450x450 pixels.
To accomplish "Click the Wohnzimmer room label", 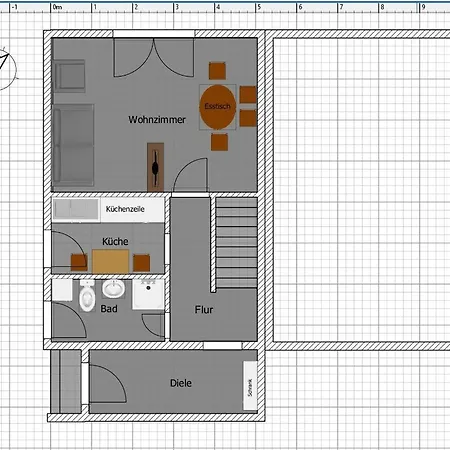I will pos(157,120).
